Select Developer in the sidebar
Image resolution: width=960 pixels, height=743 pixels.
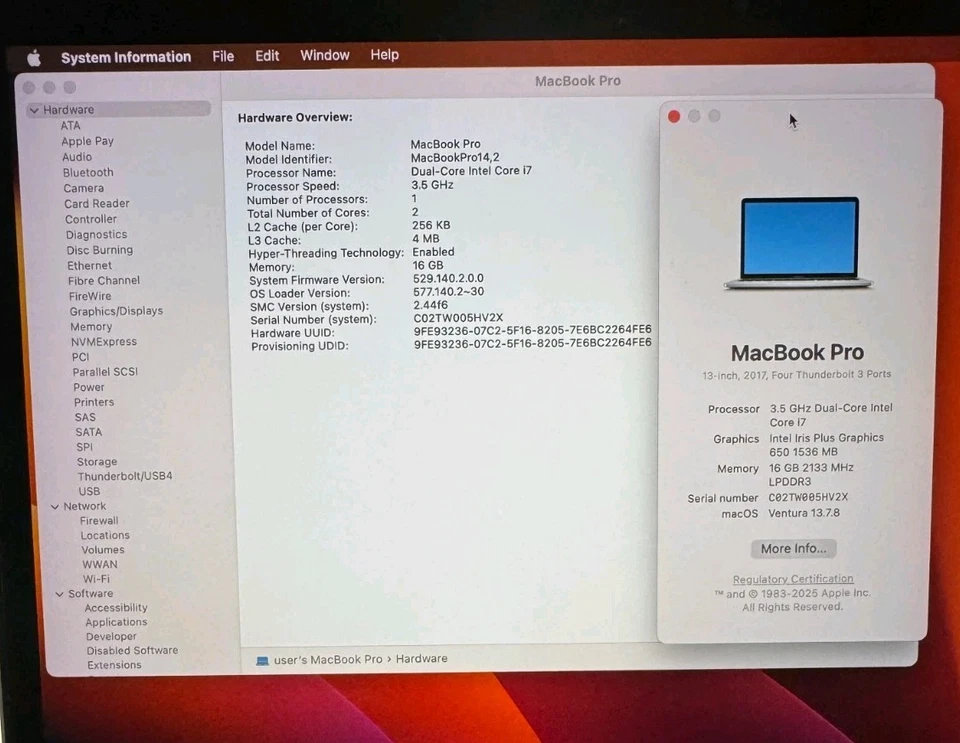pos(111,637)
